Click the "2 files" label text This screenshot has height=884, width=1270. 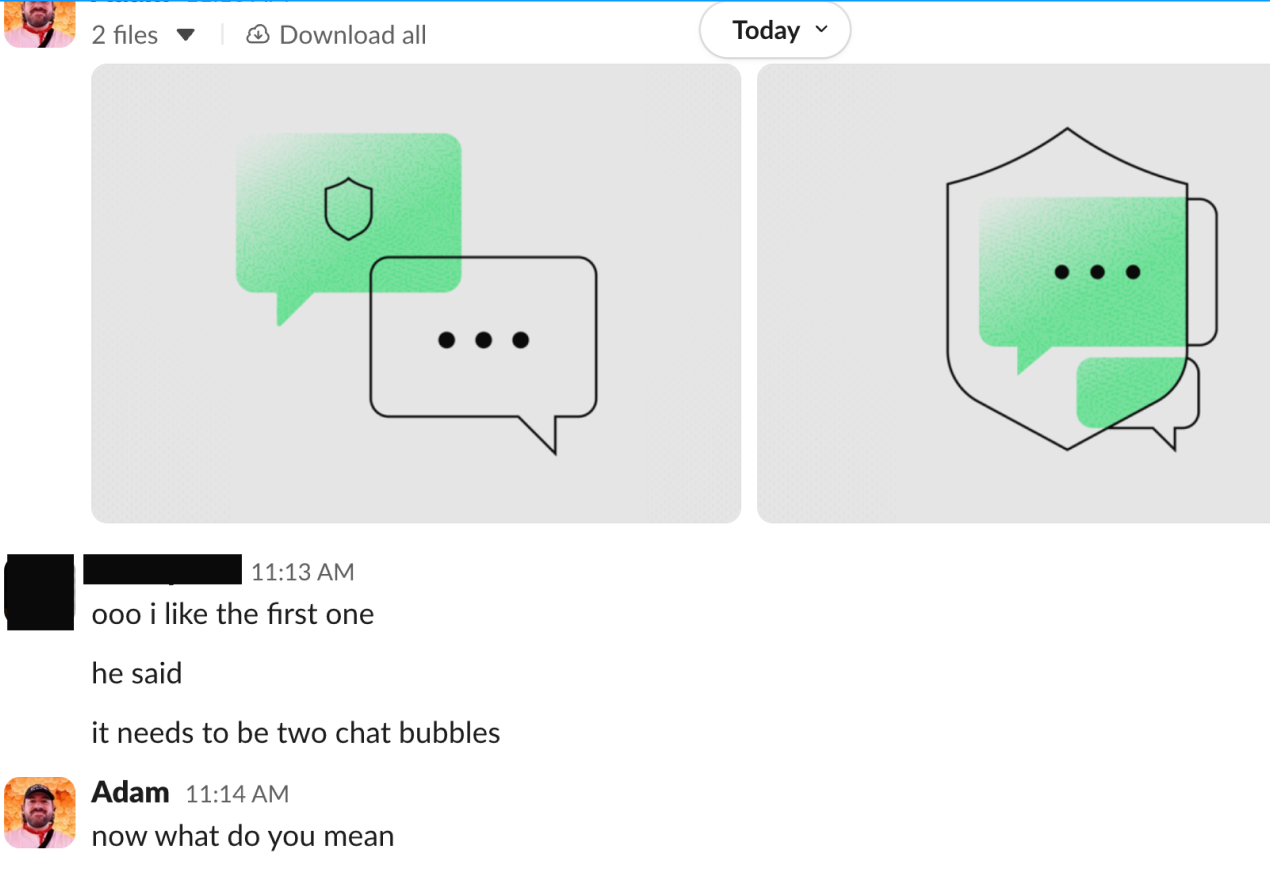pos(125,35)
